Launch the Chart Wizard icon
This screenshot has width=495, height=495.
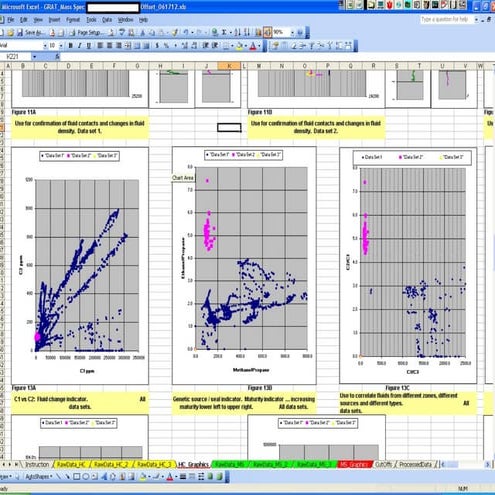258,32
